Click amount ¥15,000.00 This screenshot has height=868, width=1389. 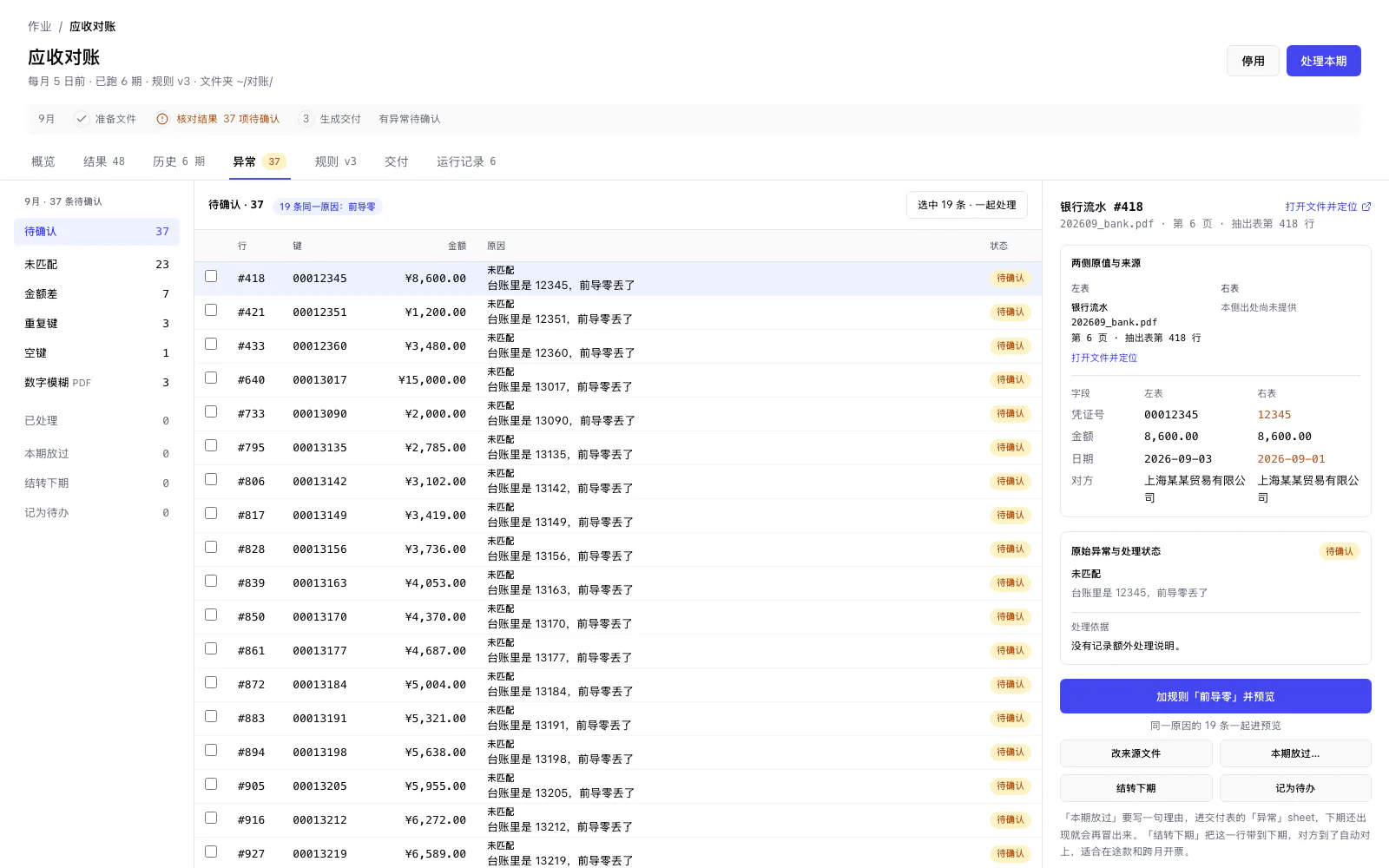[x=432, y=379]
